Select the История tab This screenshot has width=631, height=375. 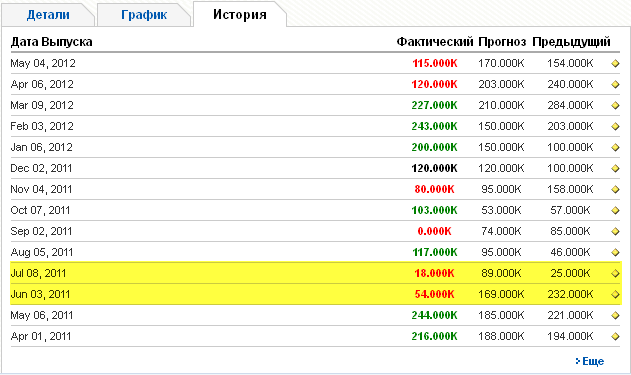[239, 14]
